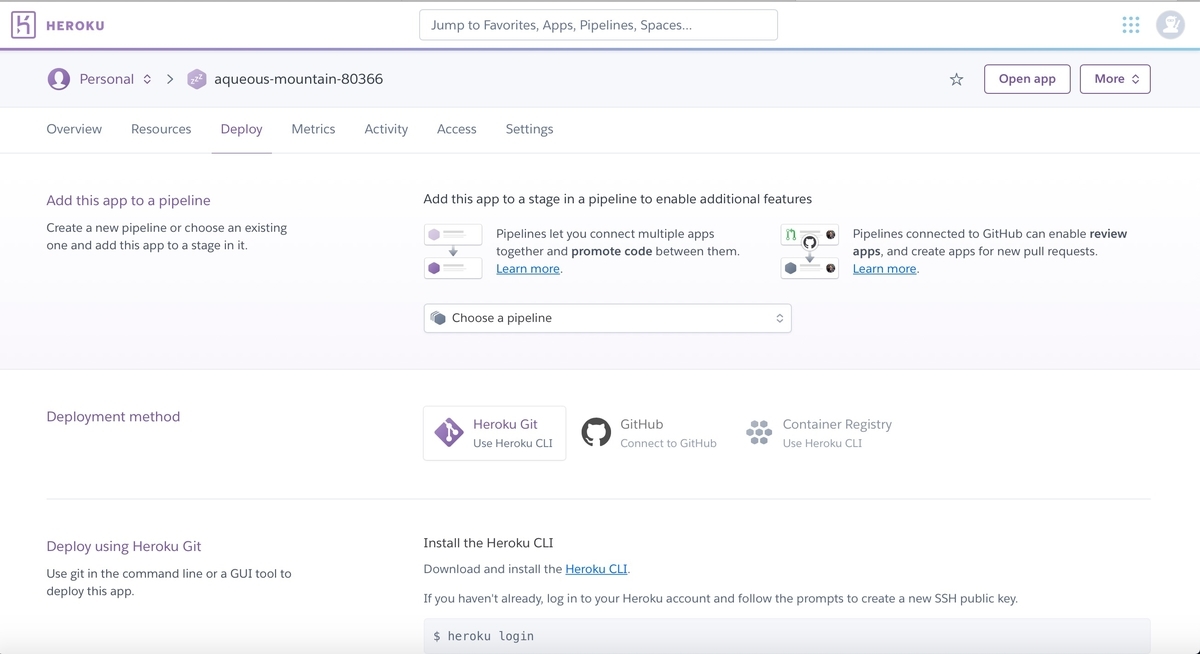Choose GitHub Connect to GitHub method
1200x654 pixels.
[649, 433]
